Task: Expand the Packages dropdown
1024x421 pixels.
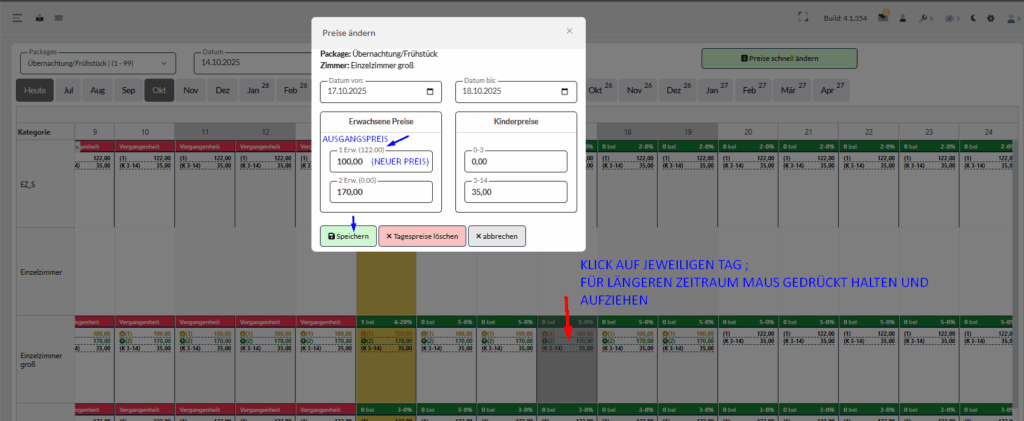Action: click(98, 62)
